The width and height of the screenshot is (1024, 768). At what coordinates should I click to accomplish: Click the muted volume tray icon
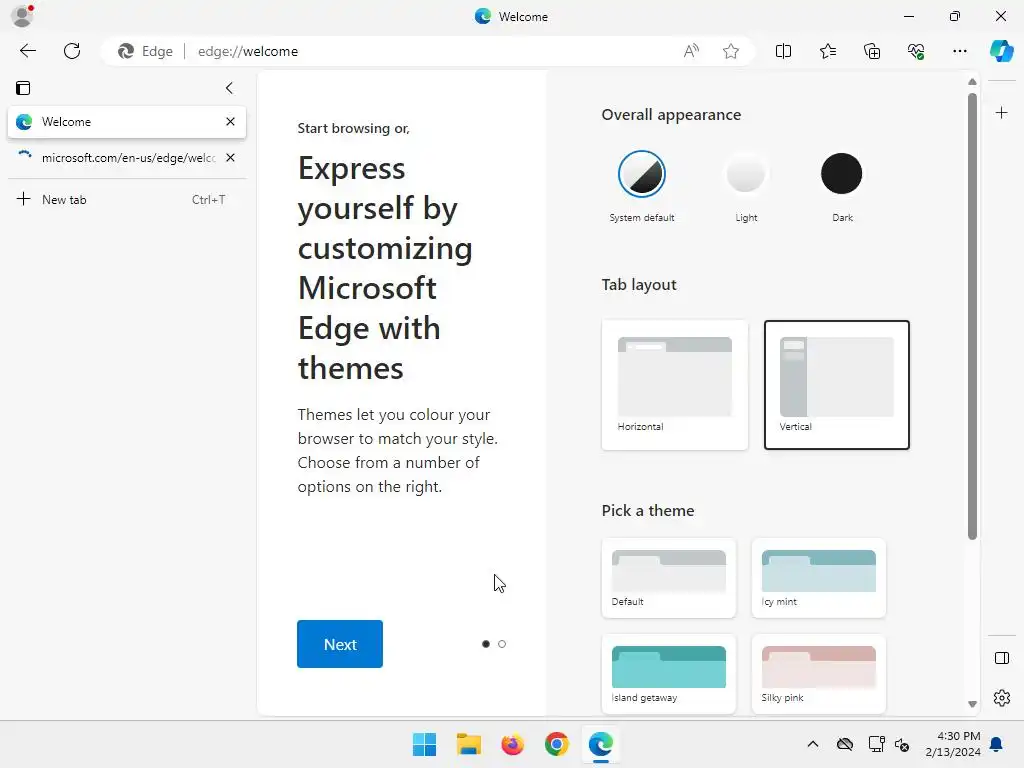pyautogui.click(x=903, y=744)
